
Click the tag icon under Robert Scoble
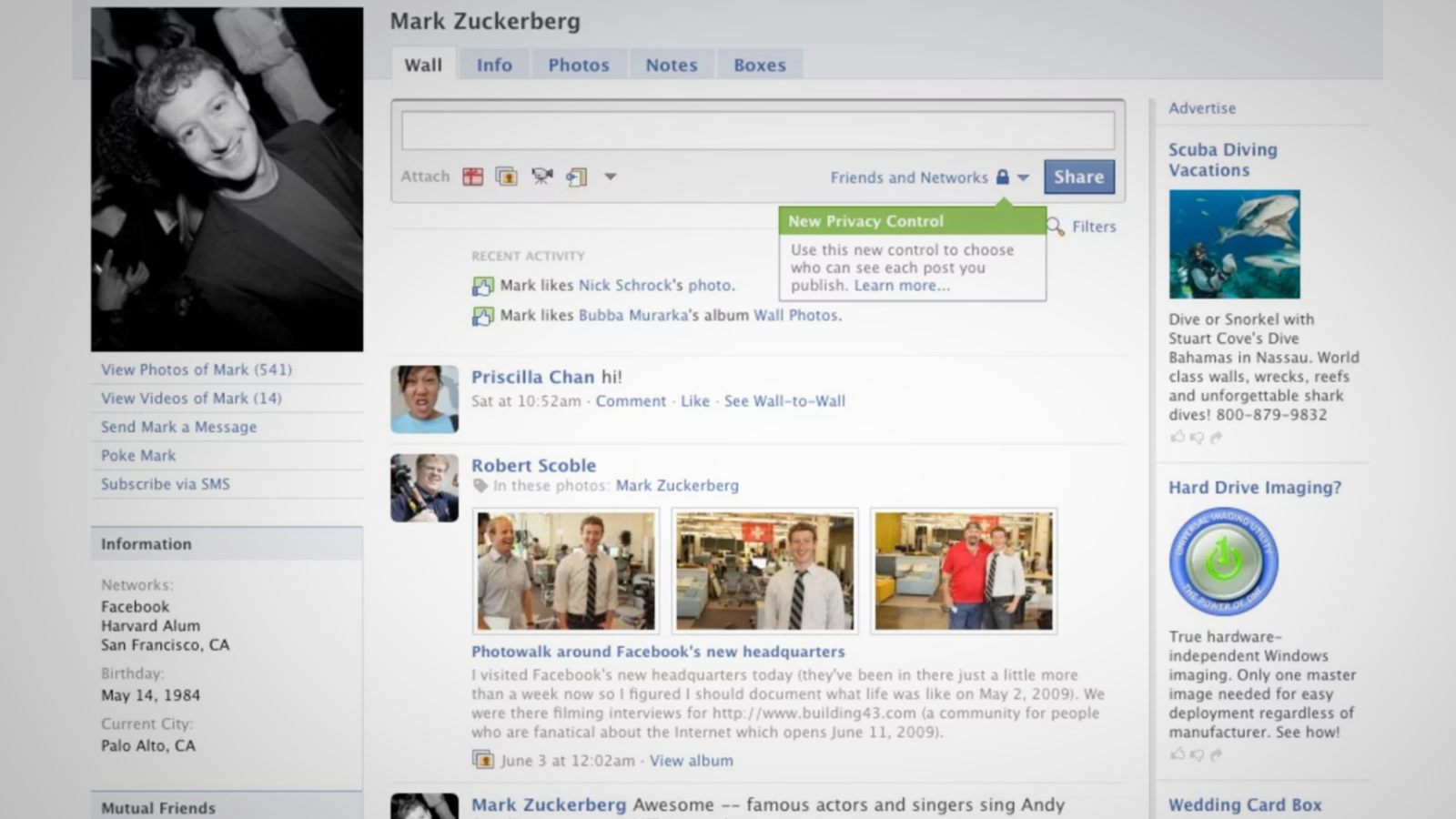480,486
